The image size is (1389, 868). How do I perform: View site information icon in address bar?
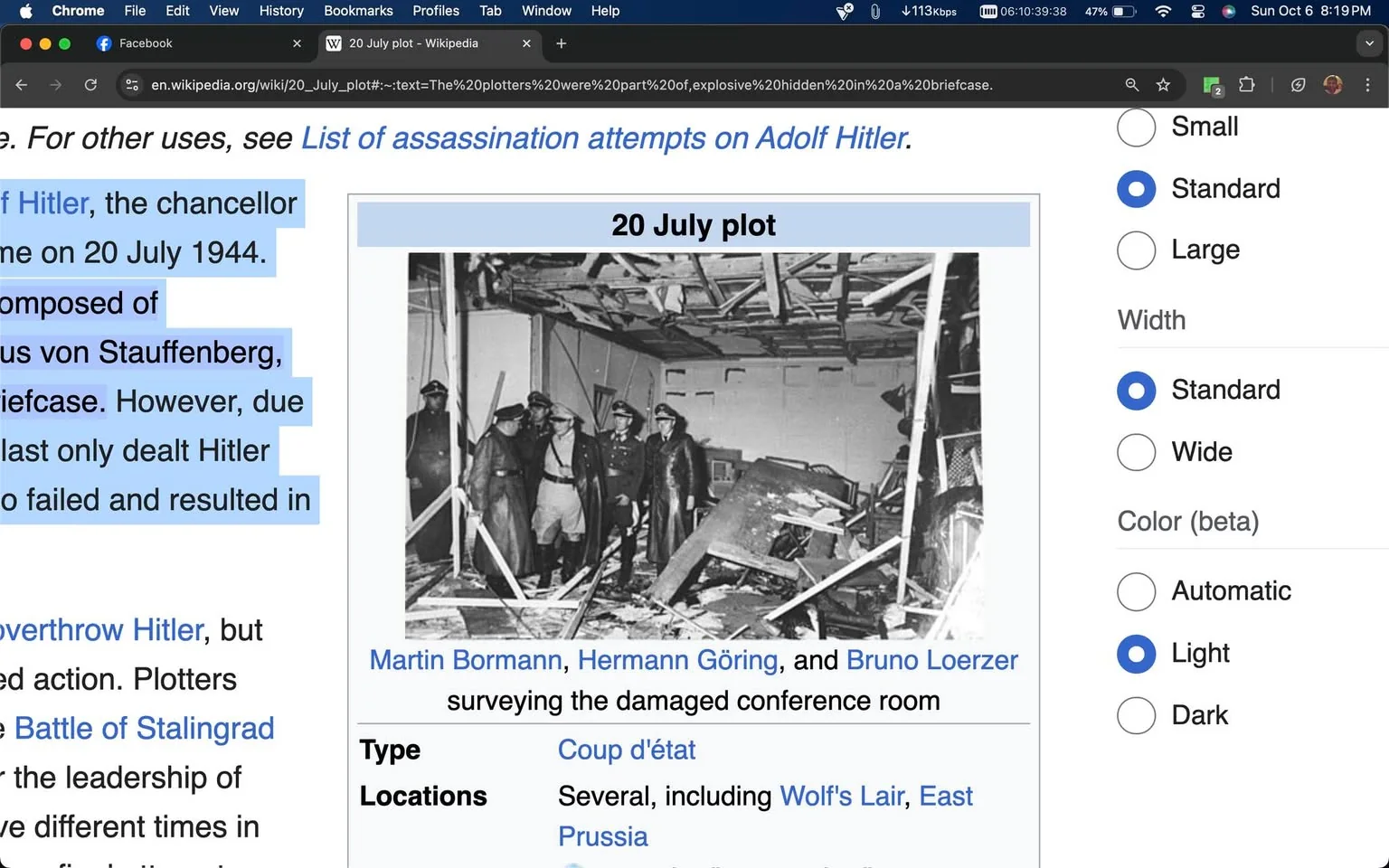coord(132,85)
